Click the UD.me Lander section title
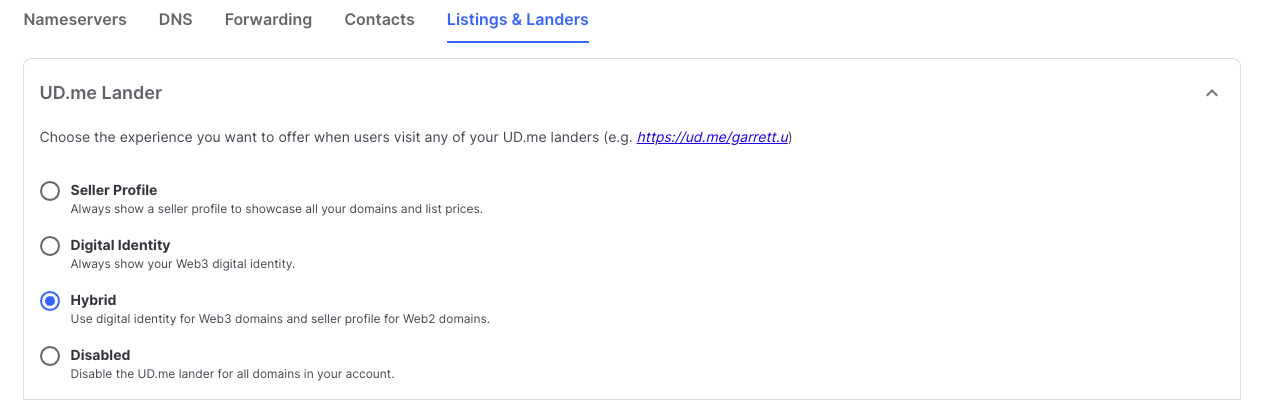This screenshot has width=1262, height=411. pyautogui.click(x=101, y=93)
